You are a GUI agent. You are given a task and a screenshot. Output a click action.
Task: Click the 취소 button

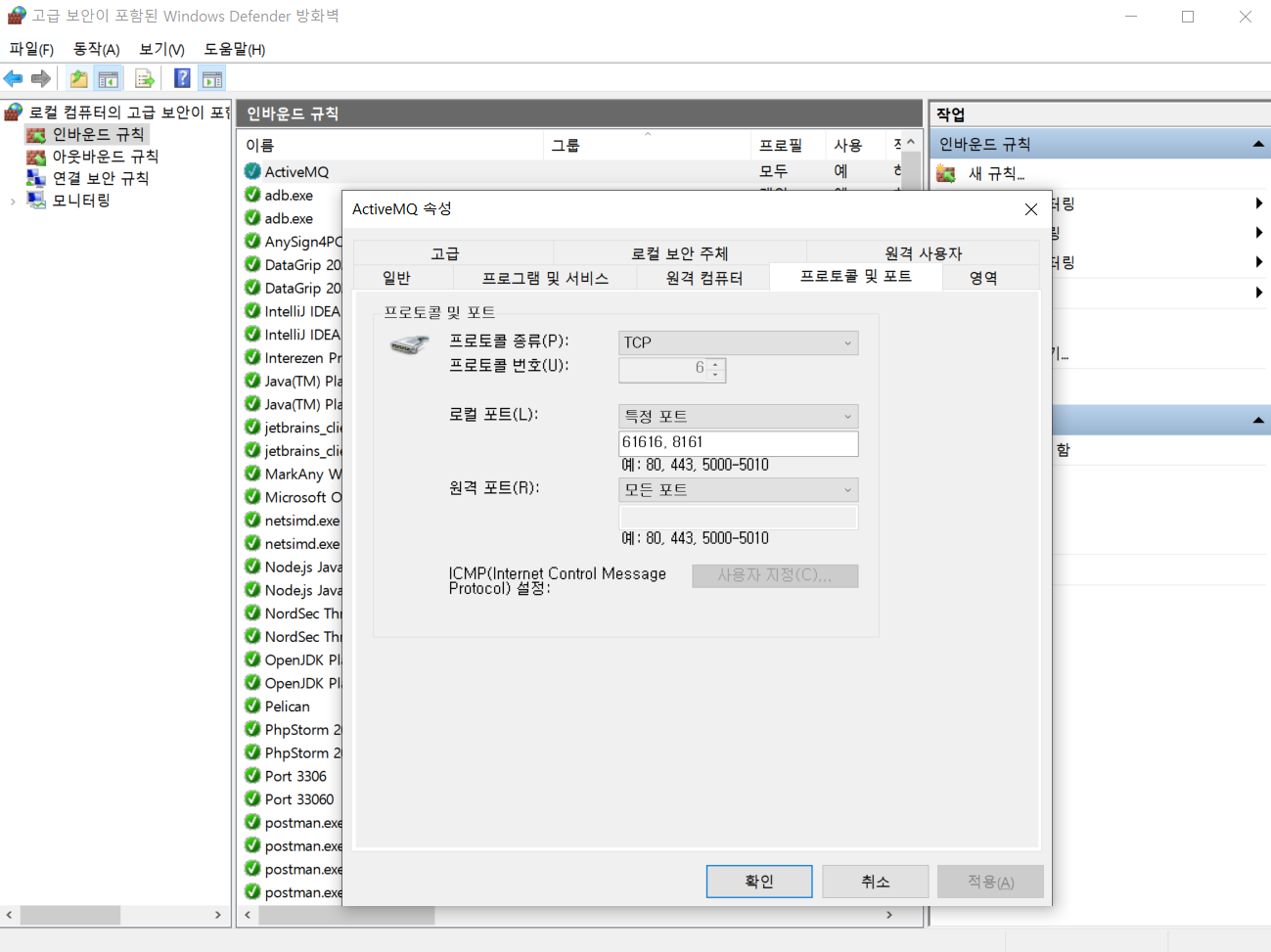[x=876, y=882]
